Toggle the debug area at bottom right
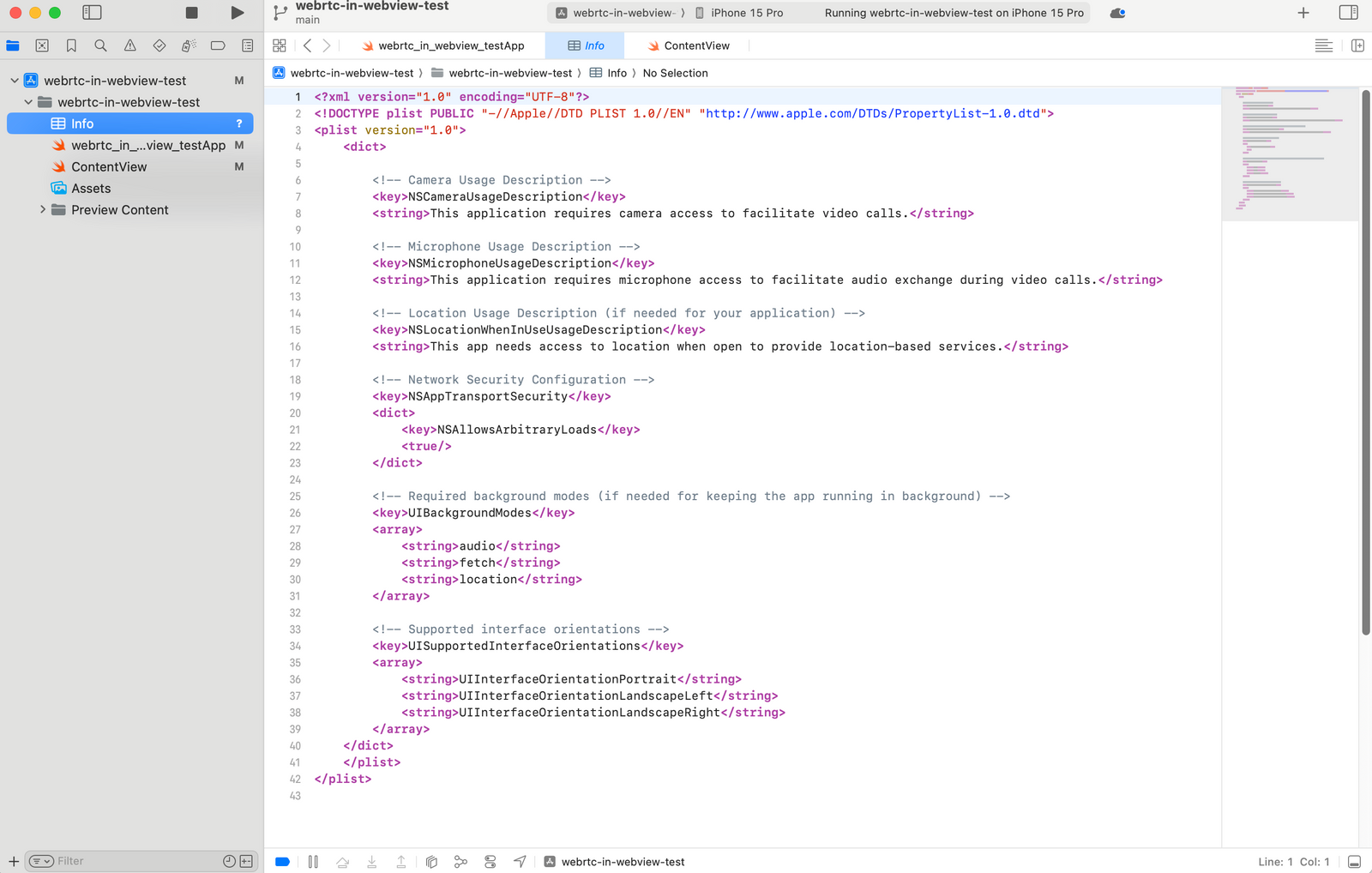 click(1354, 862)
